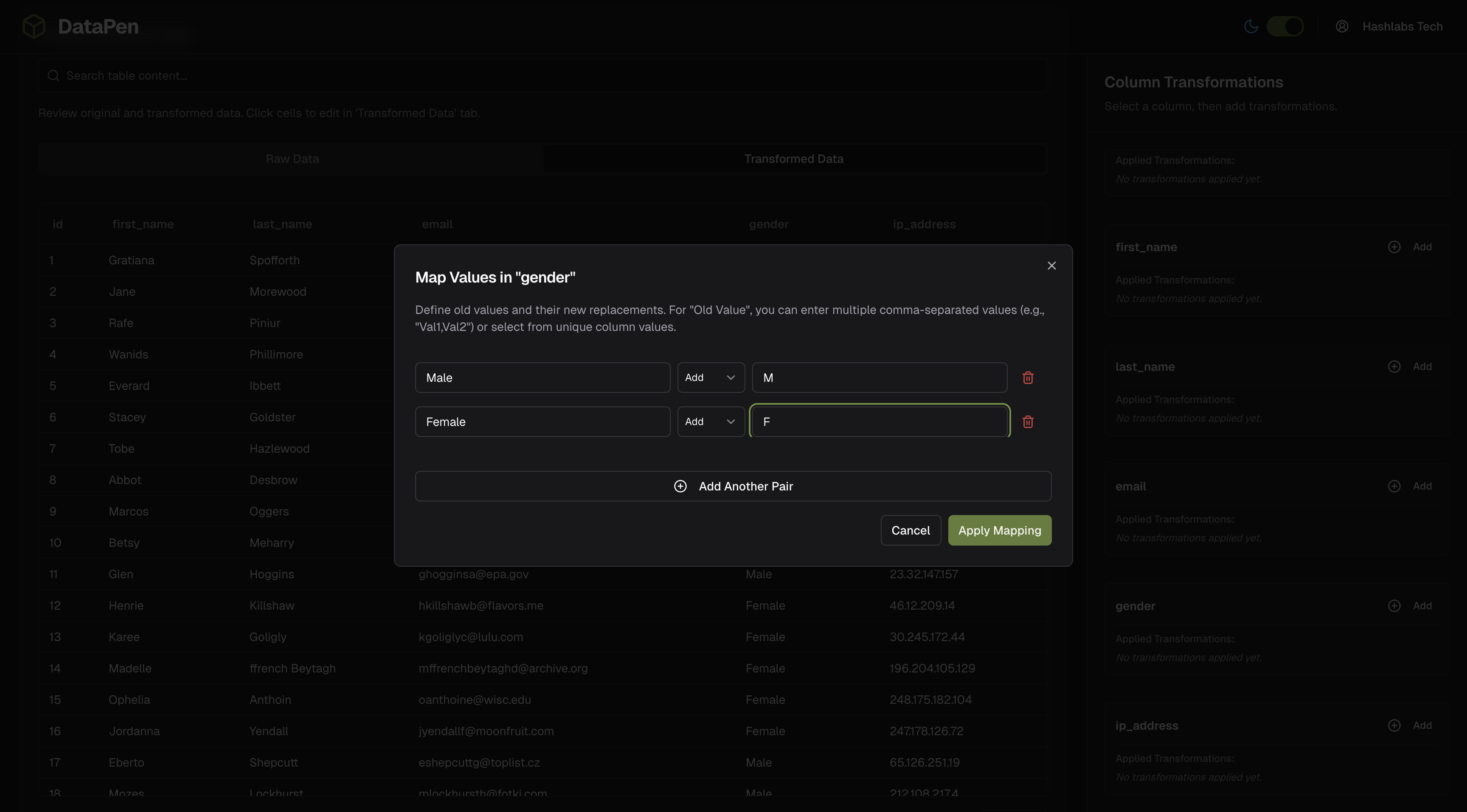Viewport: 1467px width, 812px height.
Task: Select the hkillshawb@flavors.me email cell
Action: [x=481, y=605]
